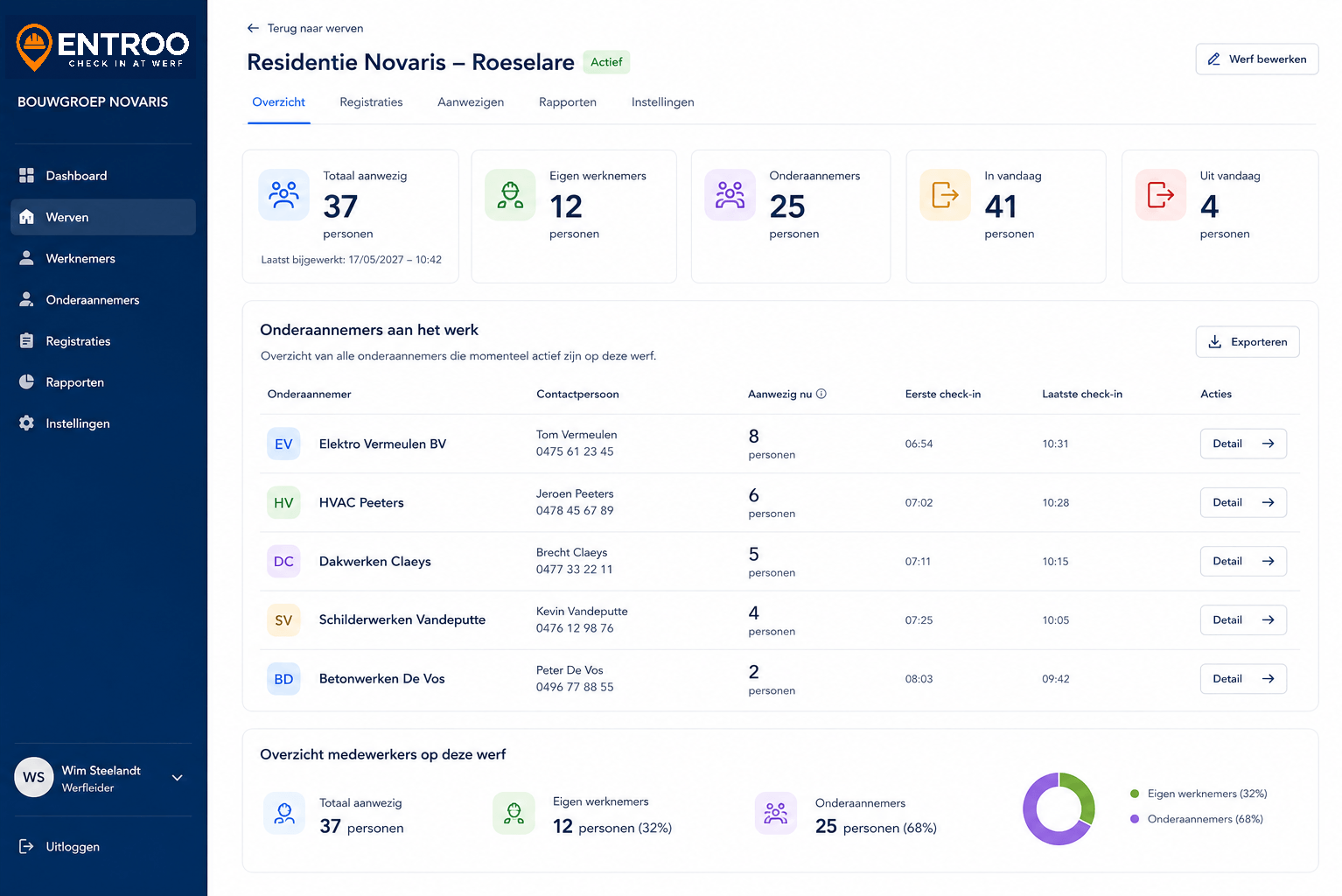Click the Rapporten pie chart icon
Screen dimensions: 1342x896
(27, 382)
